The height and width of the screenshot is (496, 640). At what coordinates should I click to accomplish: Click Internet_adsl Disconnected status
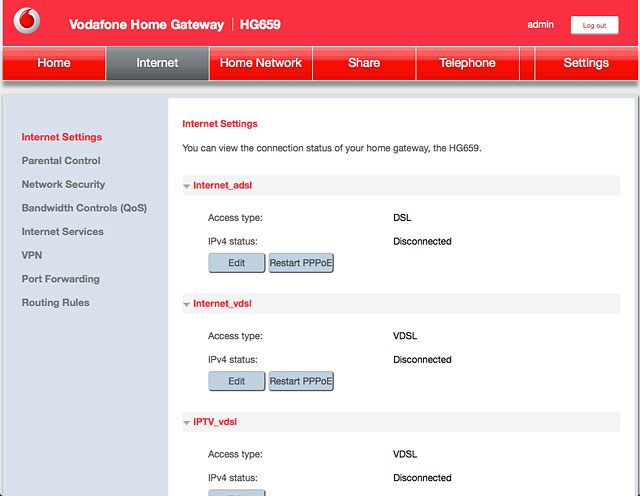click(422, 242)
